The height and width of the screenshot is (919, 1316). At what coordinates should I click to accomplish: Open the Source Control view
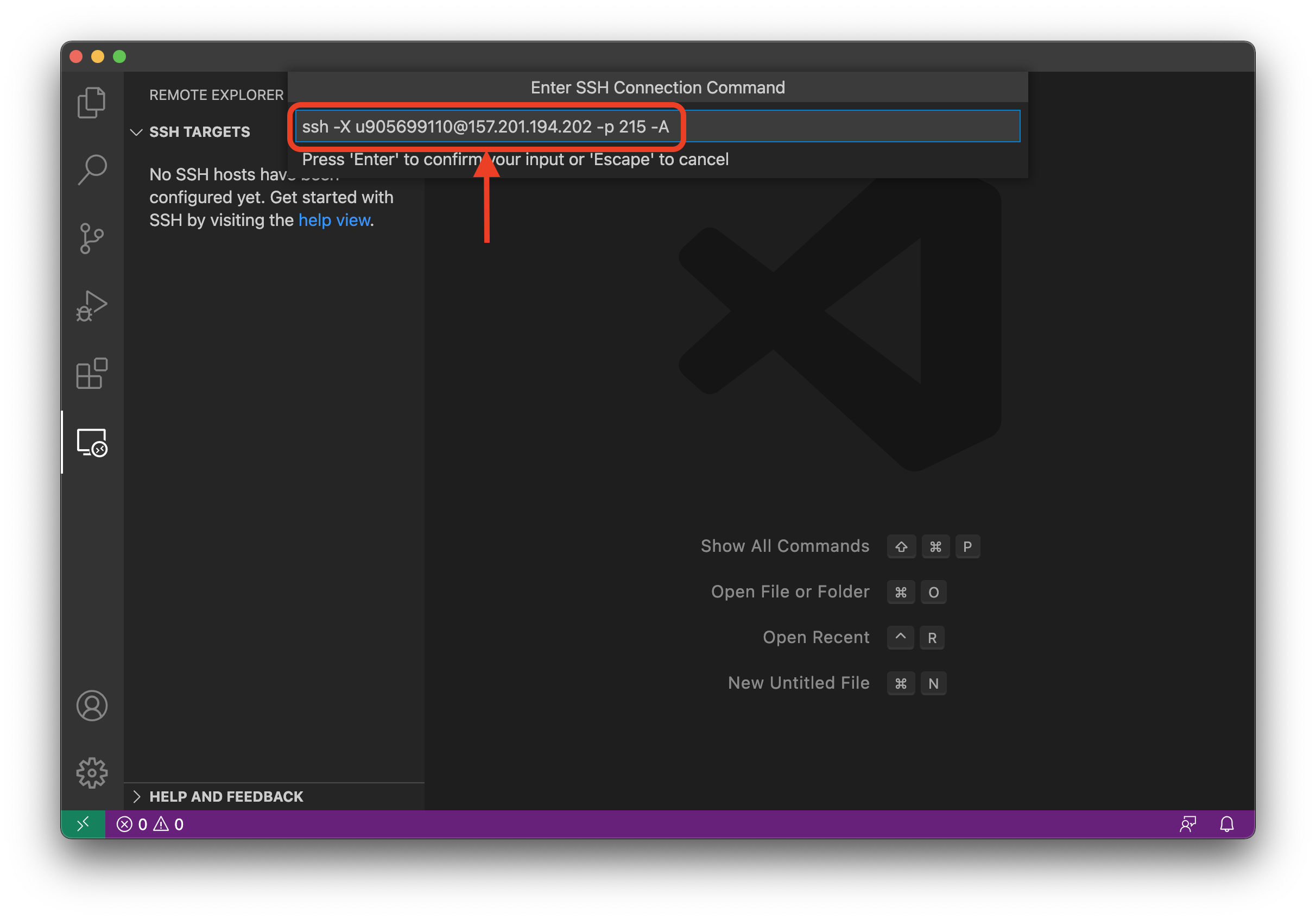(92, 238)
